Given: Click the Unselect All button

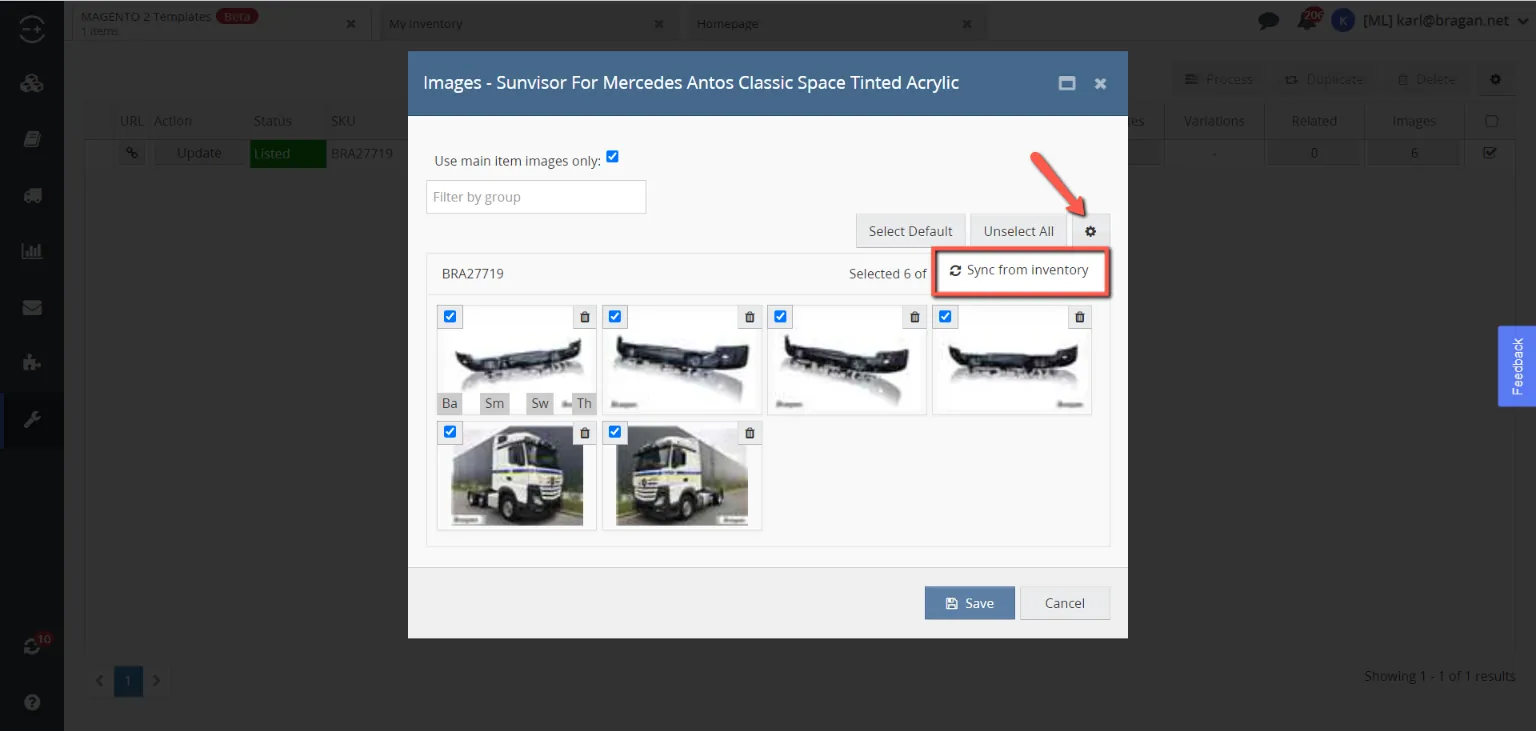Looking at the screenshot, I should [1018, 231].
